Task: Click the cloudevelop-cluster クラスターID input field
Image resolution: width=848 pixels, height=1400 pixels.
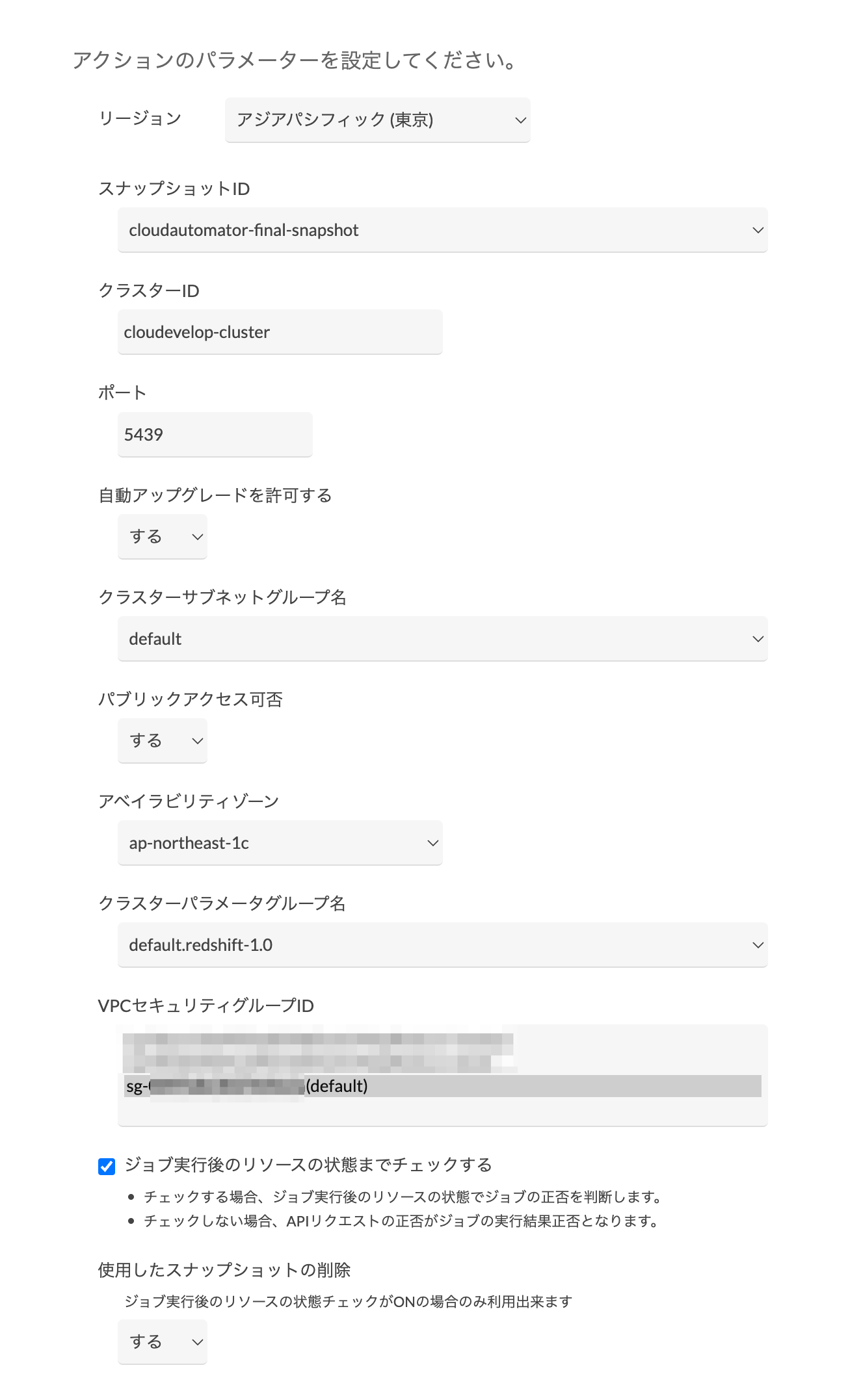Action: (280, 331)
